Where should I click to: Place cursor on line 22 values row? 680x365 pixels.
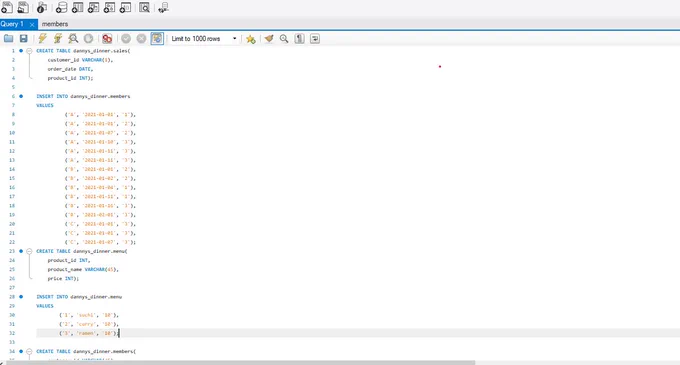100,242
